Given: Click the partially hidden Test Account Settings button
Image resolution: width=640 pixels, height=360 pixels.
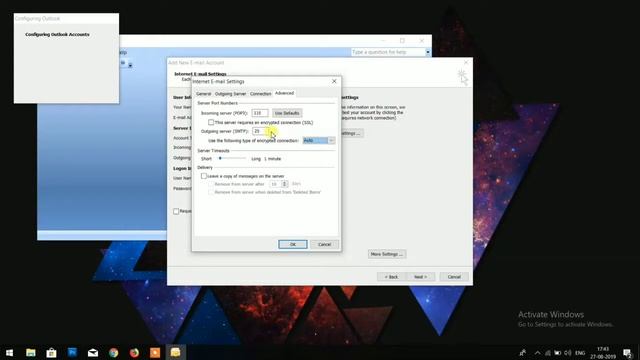Looking at the screenshot, I should 351,133.
